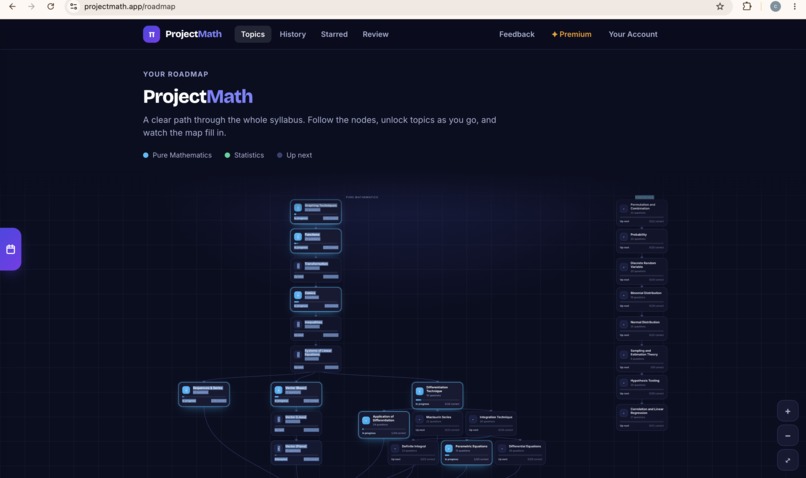The height and width of the screenshot is (478, 806).
Task: Click the ProjectMath pi logo icon
Action: 151,34
